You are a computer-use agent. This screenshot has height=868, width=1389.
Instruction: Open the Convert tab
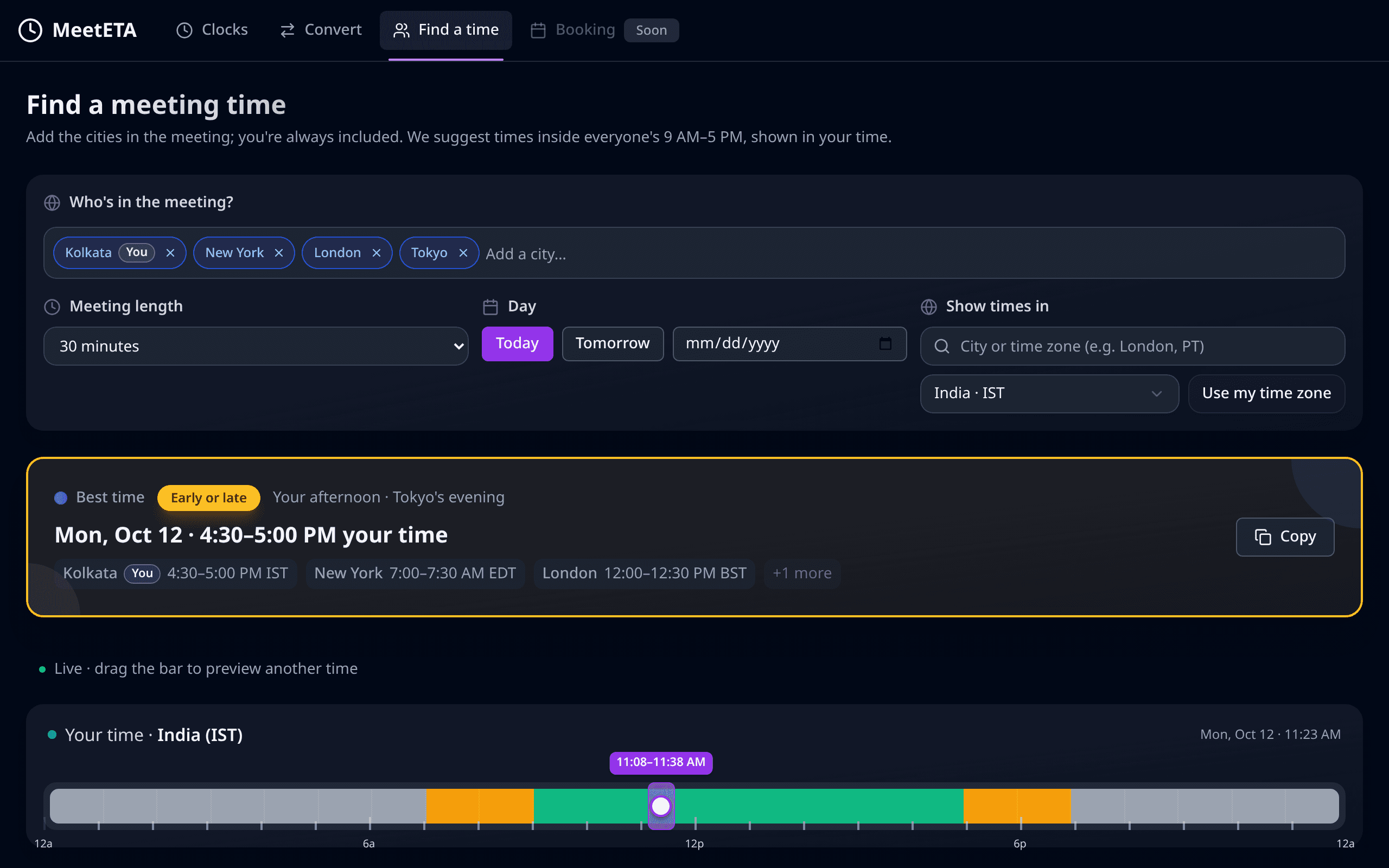[321, 30]
